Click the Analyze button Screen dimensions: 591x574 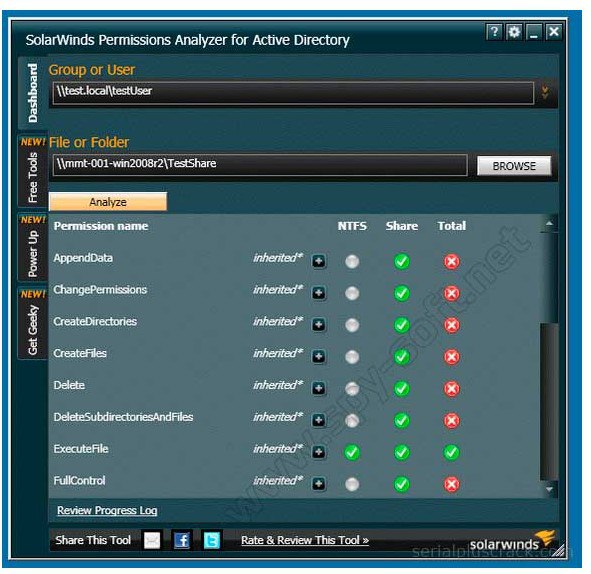point(108,202)
